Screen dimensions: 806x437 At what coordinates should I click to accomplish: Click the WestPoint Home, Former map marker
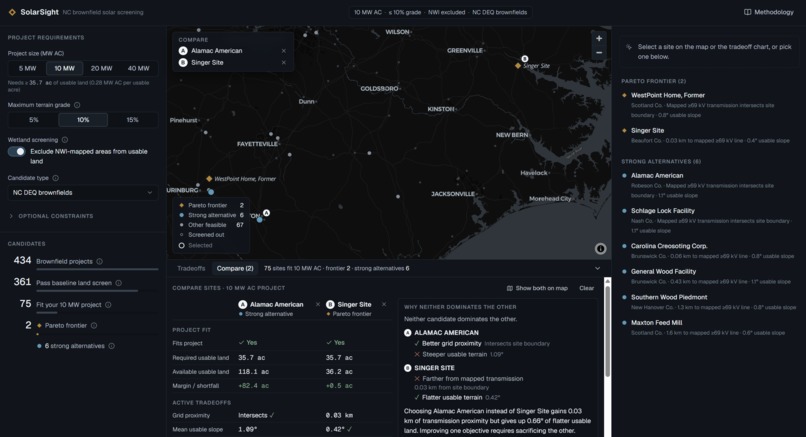click(x=209, y=179)
